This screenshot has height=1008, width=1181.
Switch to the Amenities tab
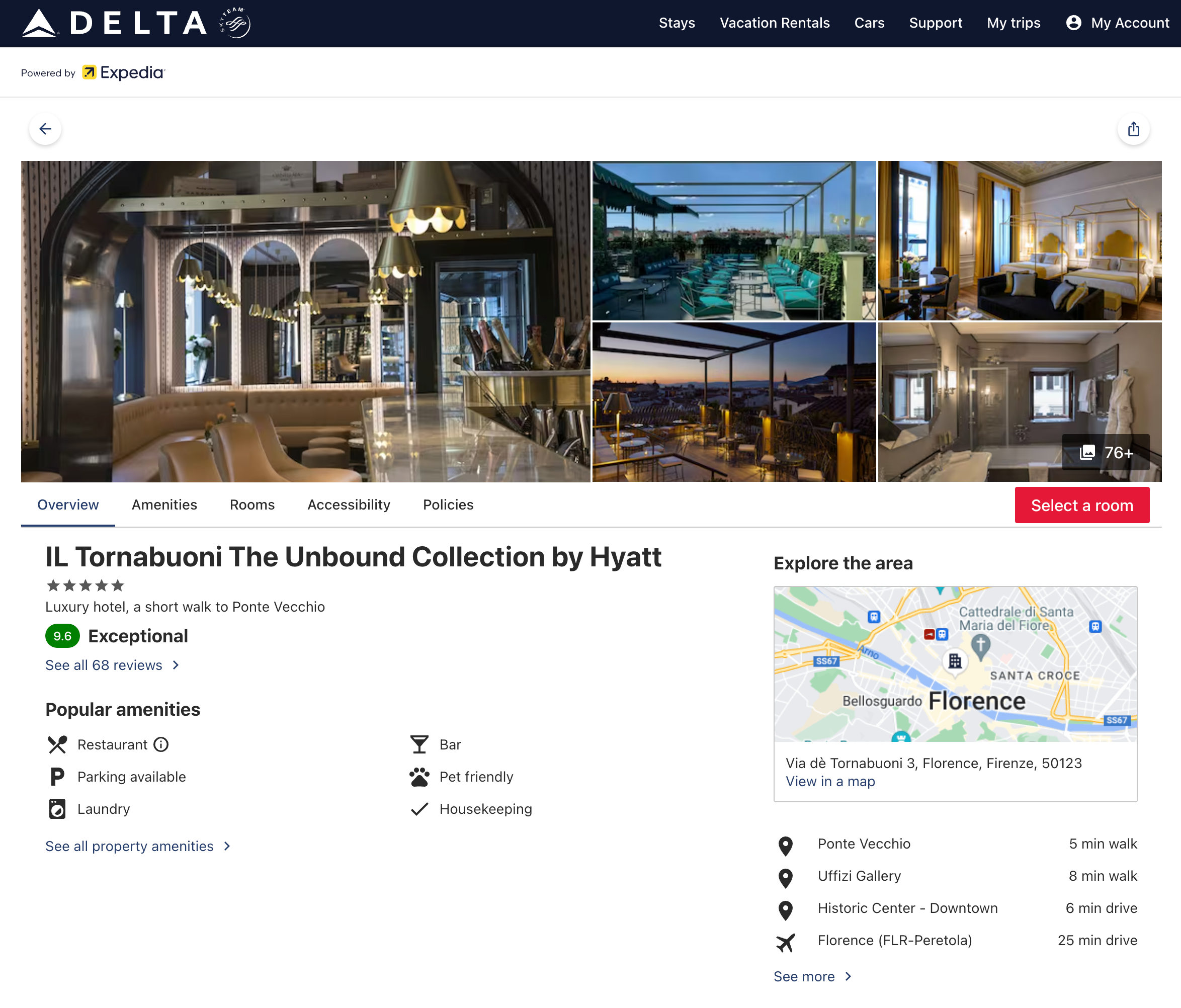164,505
